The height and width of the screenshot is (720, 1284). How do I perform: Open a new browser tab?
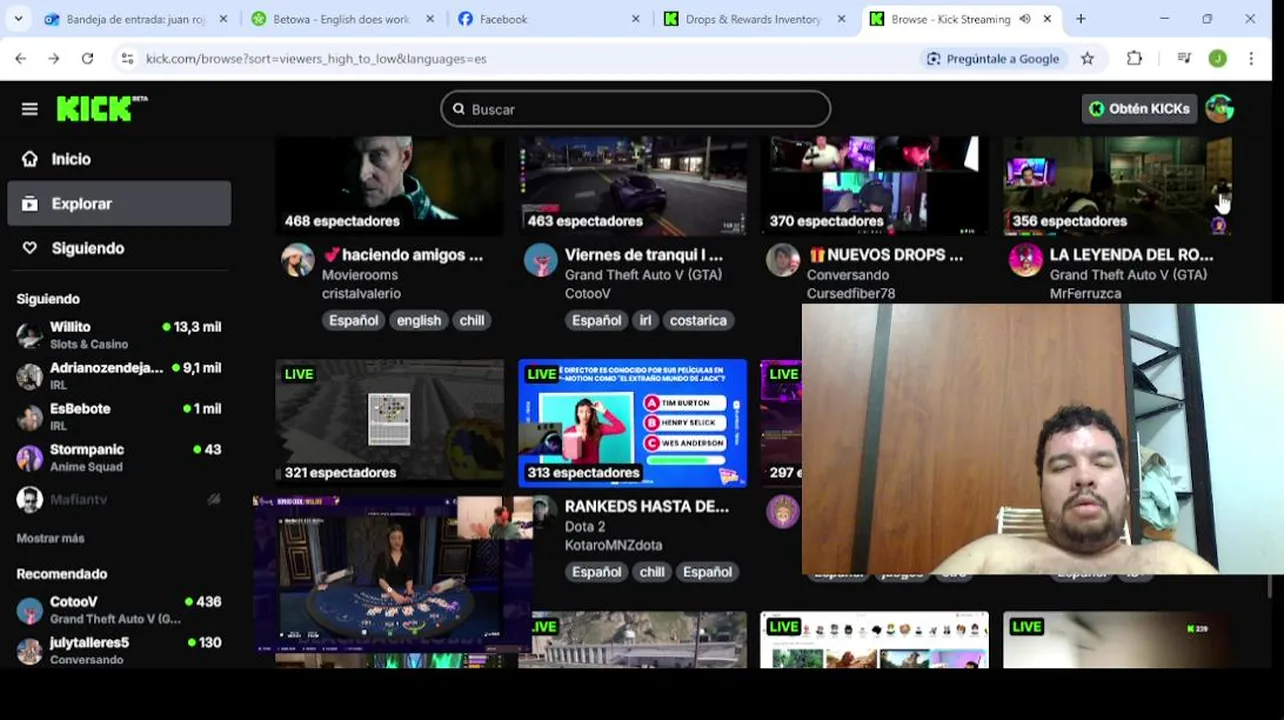[x=1080, y=19]
